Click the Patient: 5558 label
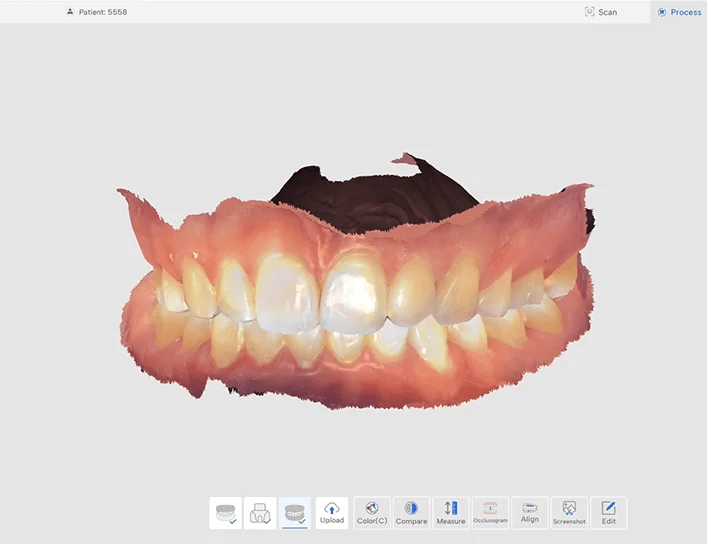The image size is (707, 544). point(103,13)
